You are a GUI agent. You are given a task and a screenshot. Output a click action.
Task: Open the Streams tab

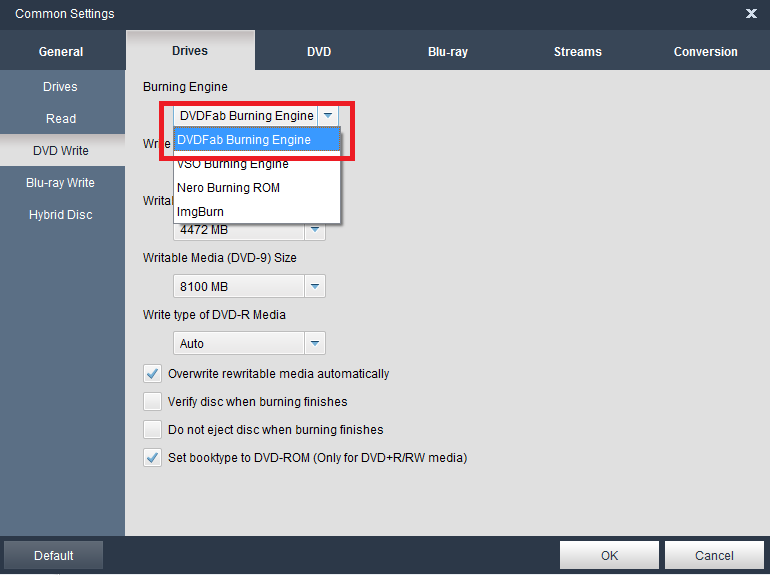coord(578,51)
